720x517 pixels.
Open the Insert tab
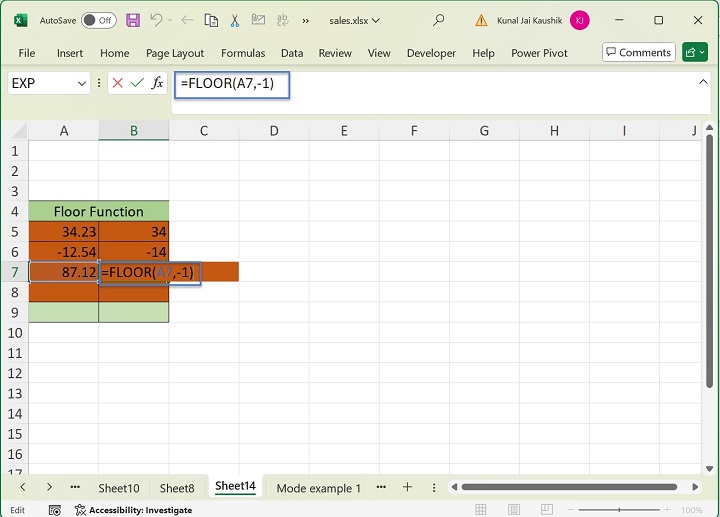coord(70,53)
